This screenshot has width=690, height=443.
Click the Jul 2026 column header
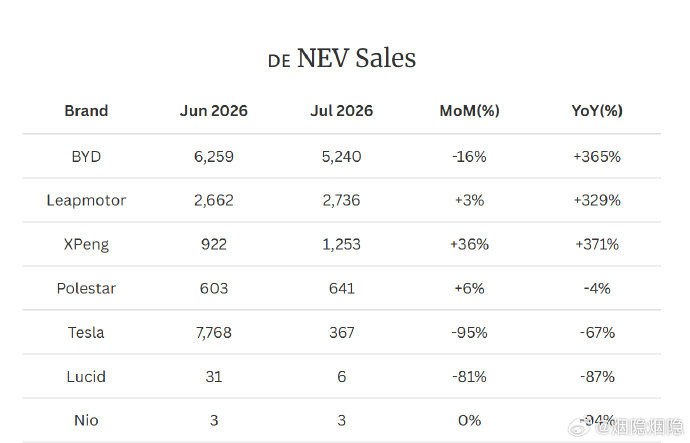(341, 111)
